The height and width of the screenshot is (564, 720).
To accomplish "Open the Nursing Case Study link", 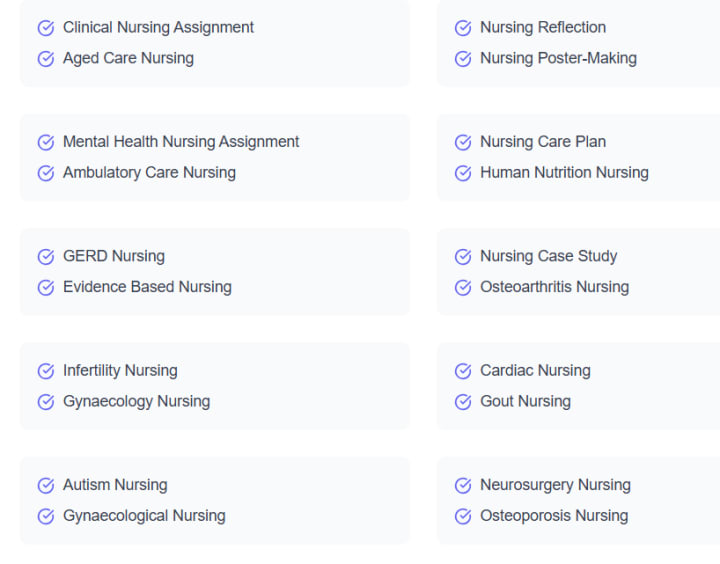I will [x=548, y=256].
